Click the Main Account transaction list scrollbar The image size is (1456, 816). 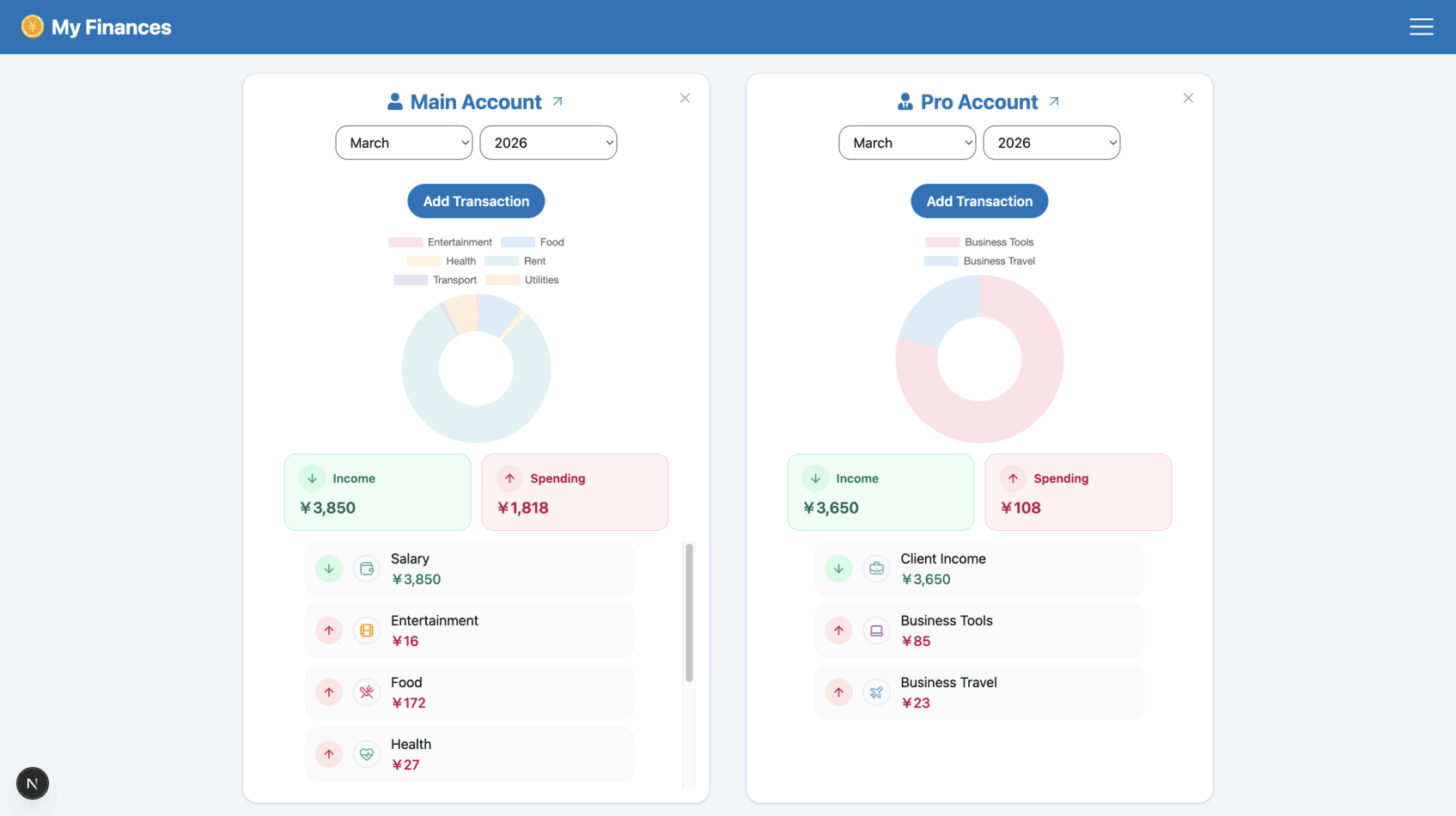point(689,613)
